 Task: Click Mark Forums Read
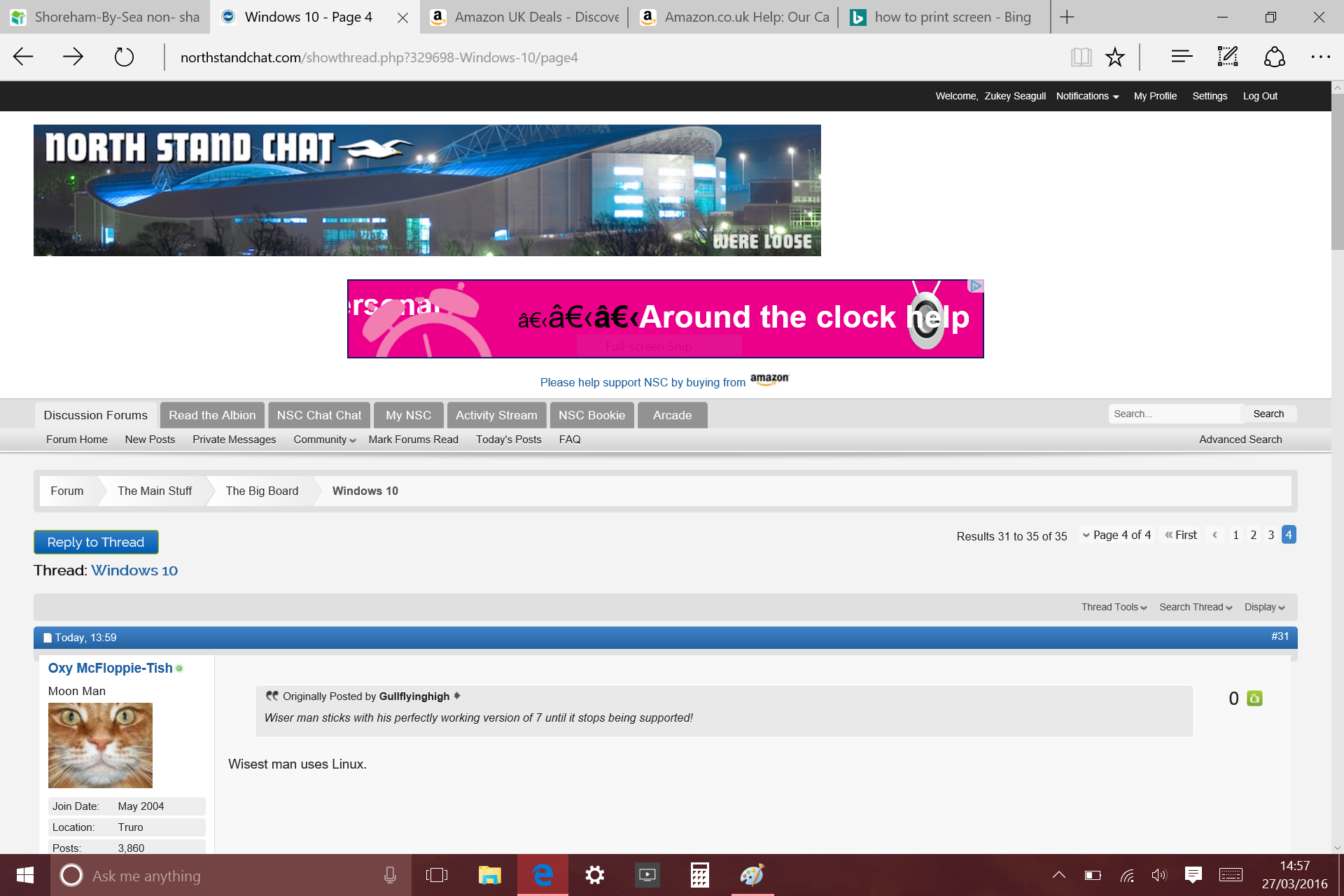pyautogui.click(x=413, y=439)
